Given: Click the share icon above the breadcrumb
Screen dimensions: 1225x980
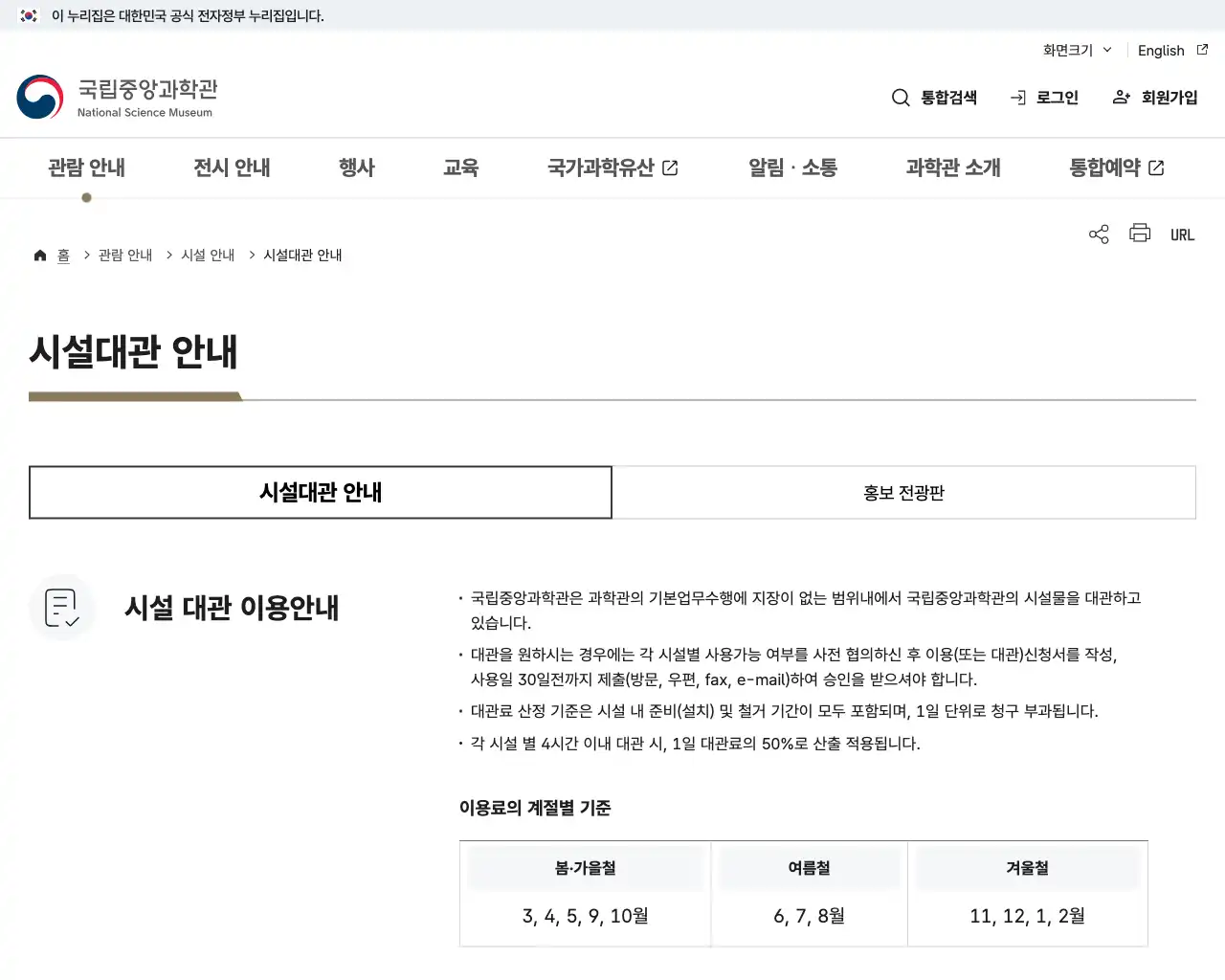Looking at the screenshot, I should [1098, 233].
